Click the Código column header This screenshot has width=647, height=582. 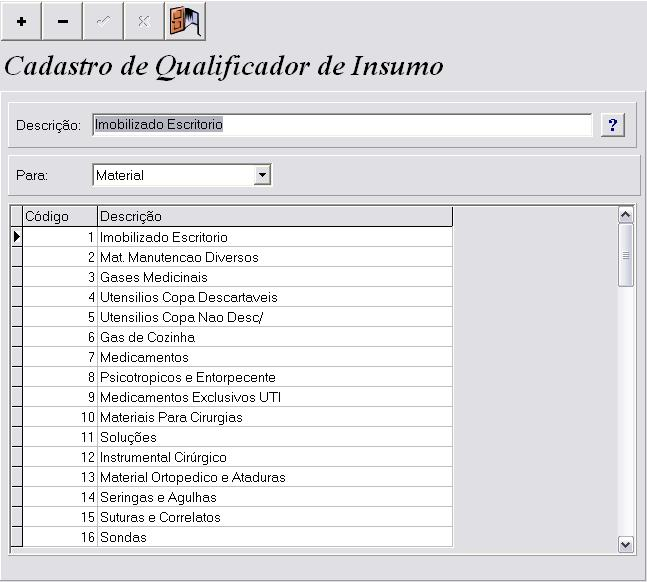tap(60, 217)
